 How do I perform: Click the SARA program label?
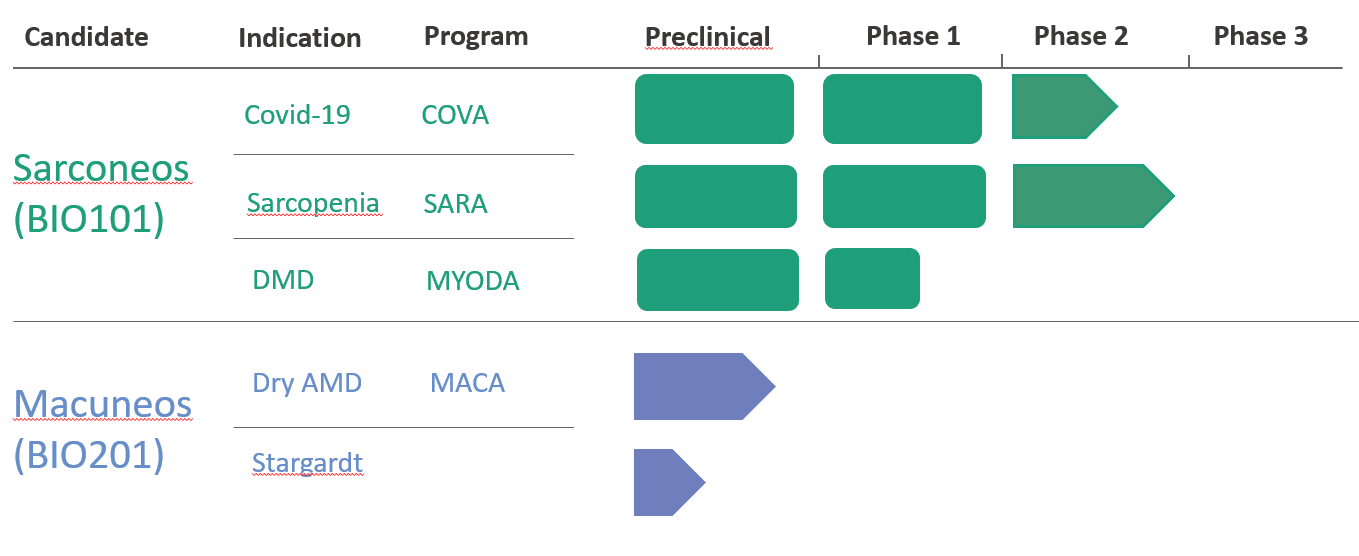tap(455, 205)
